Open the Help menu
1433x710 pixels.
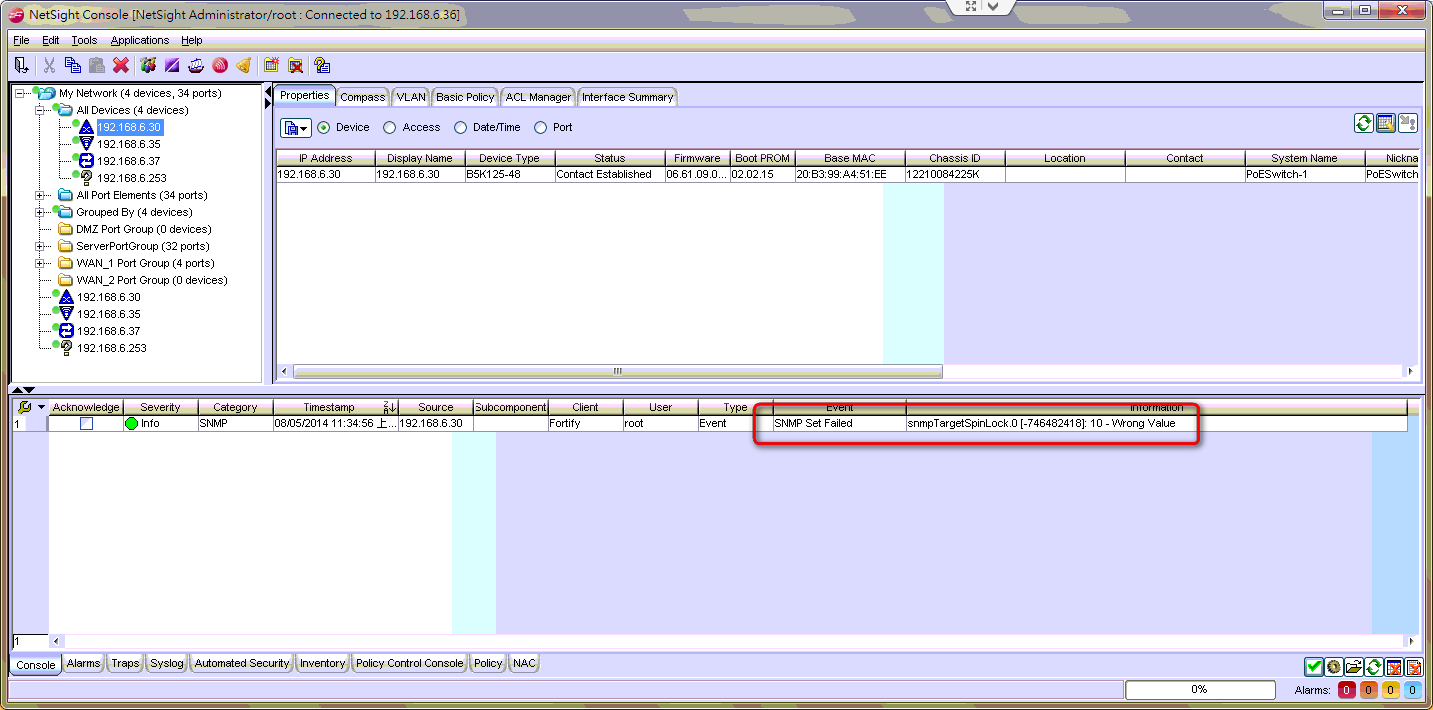click(192, 40)
